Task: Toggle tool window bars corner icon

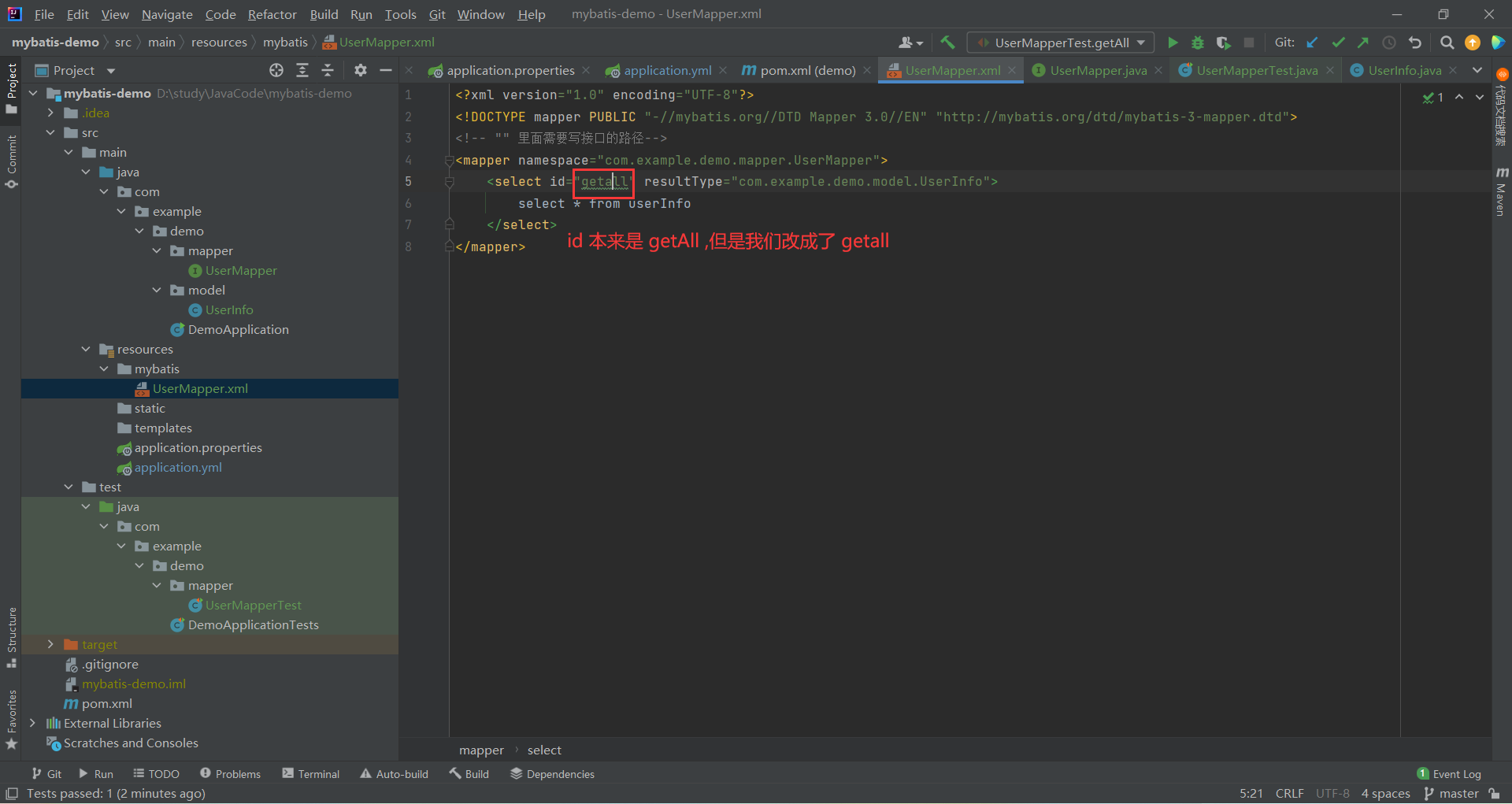Action: click(12, 794)
